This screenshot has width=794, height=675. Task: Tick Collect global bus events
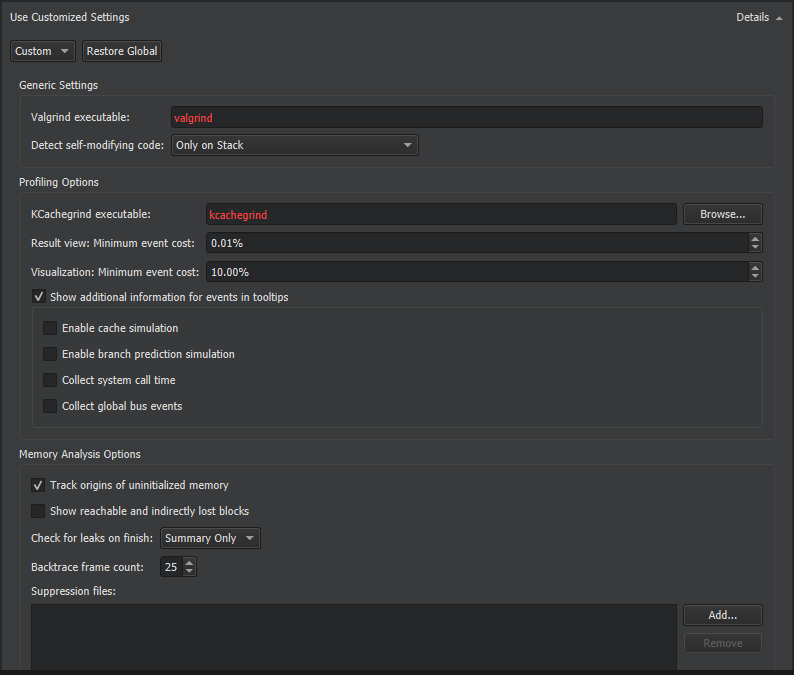point(50,406)
